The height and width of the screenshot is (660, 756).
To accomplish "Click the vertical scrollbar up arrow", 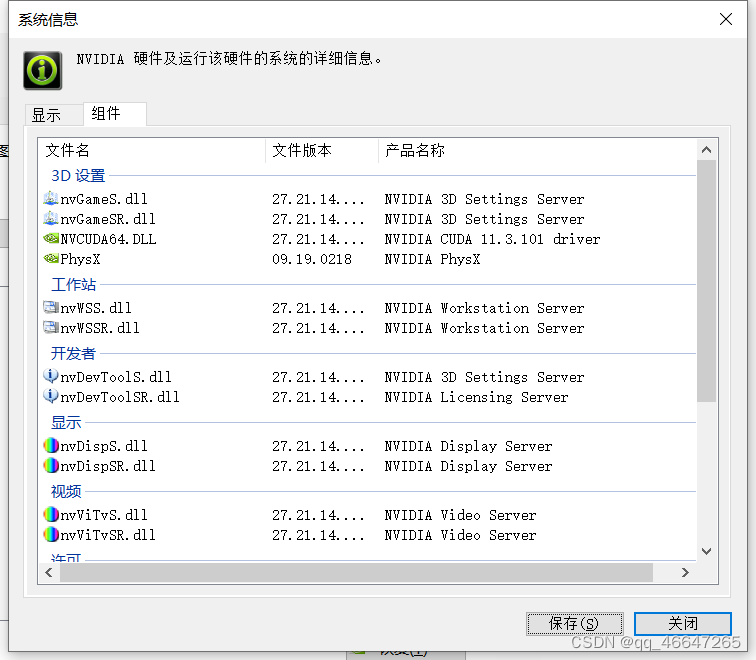I will click(x=706, y=149).
